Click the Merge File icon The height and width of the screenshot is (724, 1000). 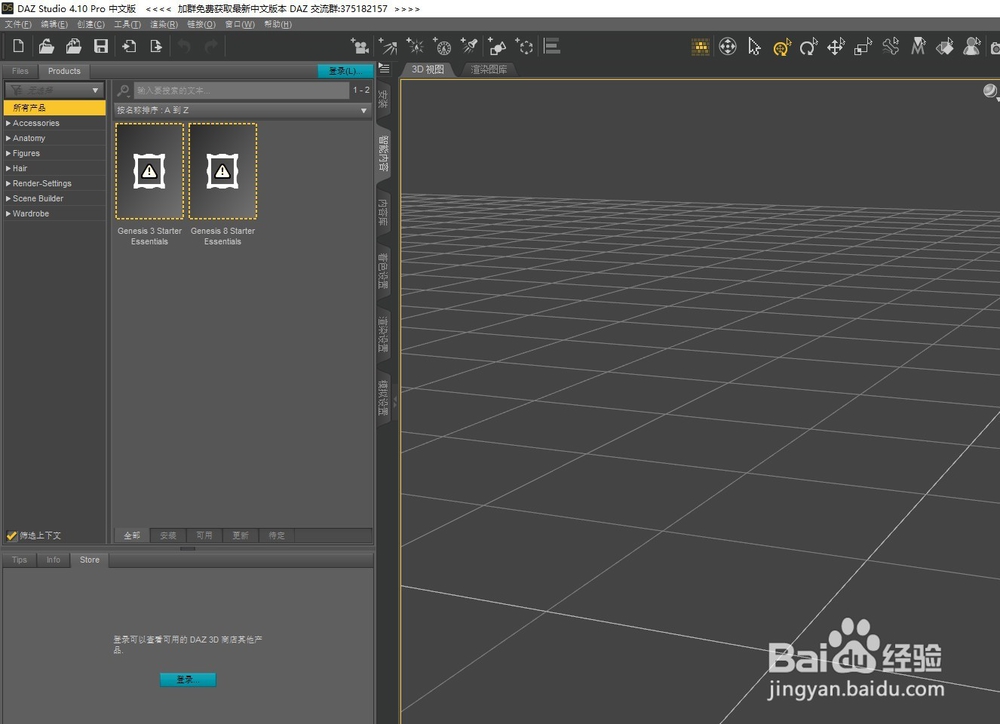[73, 46]
